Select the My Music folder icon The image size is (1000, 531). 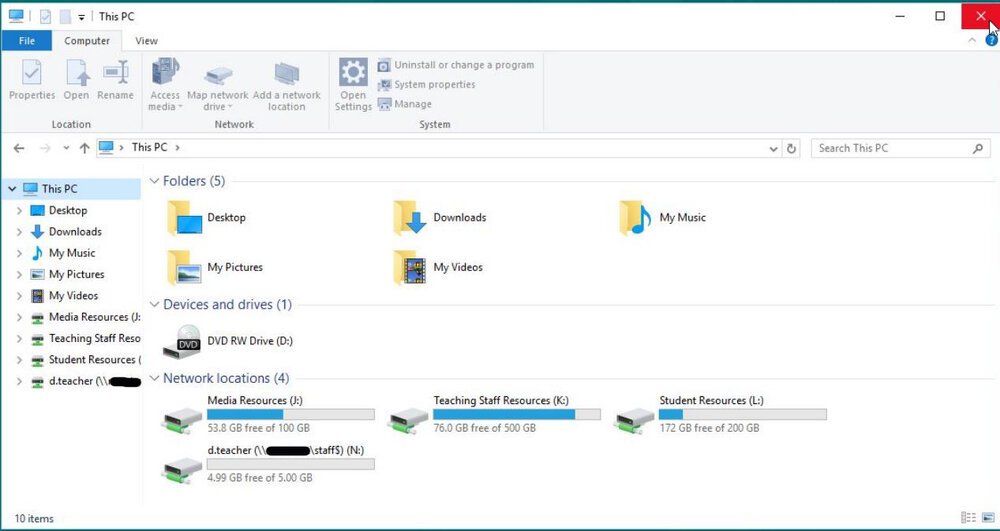point(635,218)
